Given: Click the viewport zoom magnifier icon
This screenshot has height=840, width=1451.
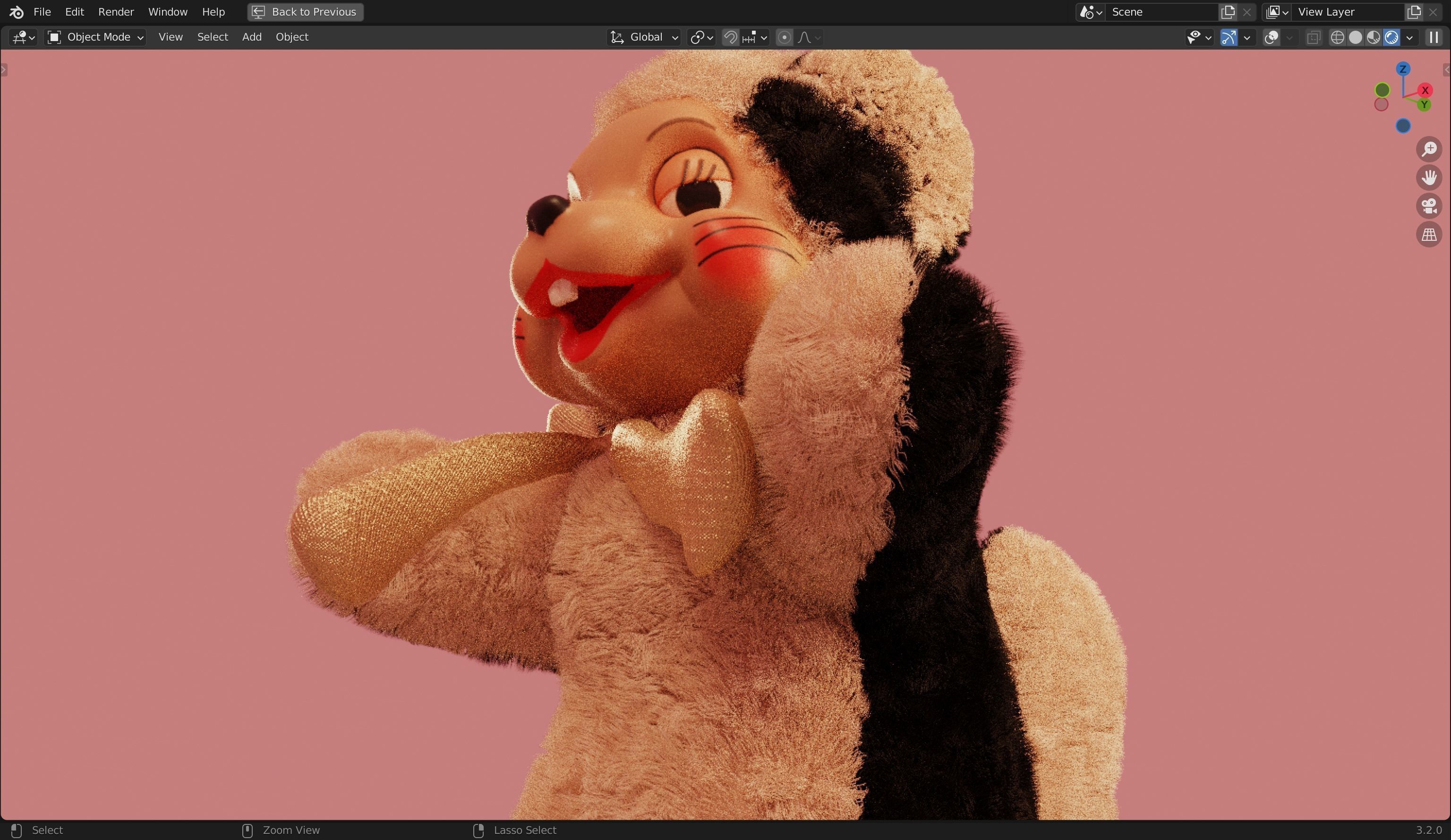Looking at the screenshot, I should click(1430, 149).
